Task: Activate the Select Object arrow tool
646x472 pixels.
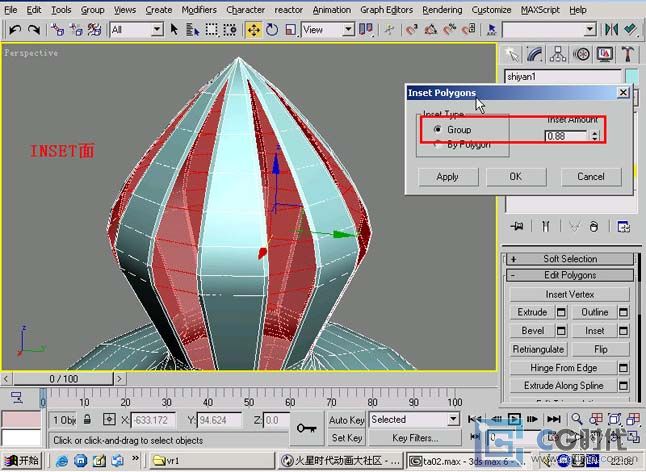Action: (x=174, y=30)
